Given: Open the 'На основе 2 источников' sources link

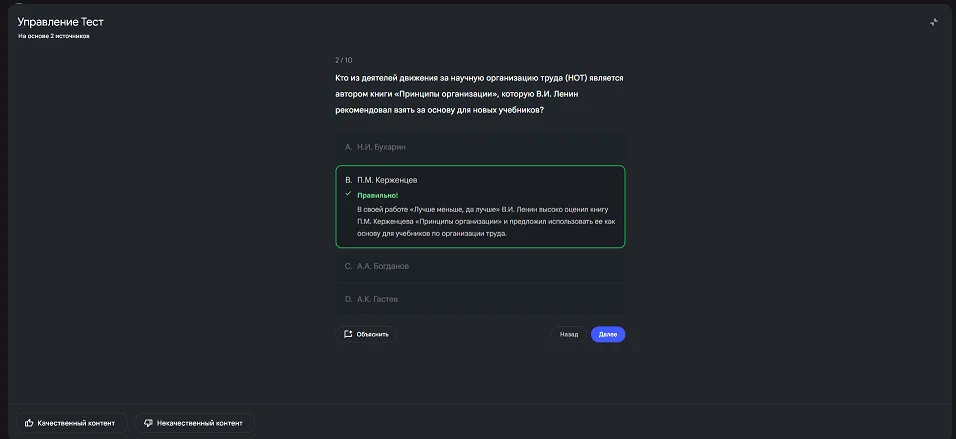Looking at the screenshot, I should click(54, 36).
